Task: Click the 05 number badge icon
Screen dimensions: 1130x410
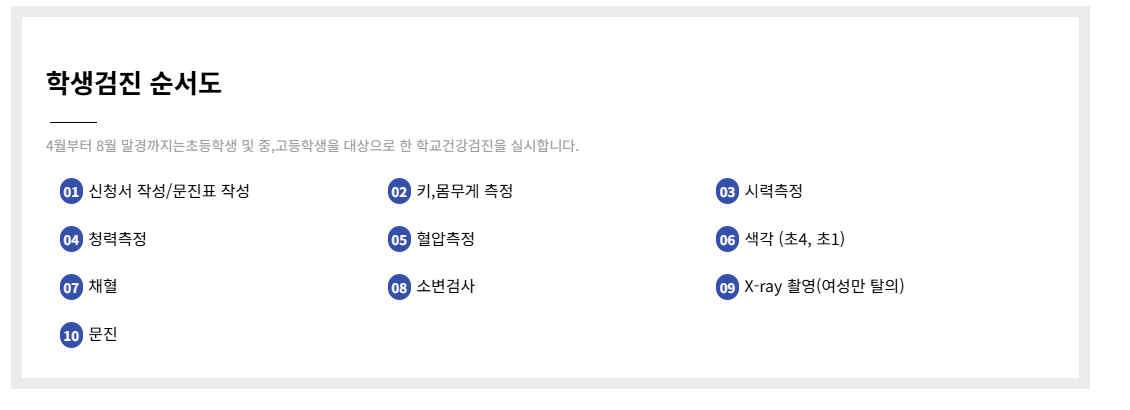Action: [399, 240]
